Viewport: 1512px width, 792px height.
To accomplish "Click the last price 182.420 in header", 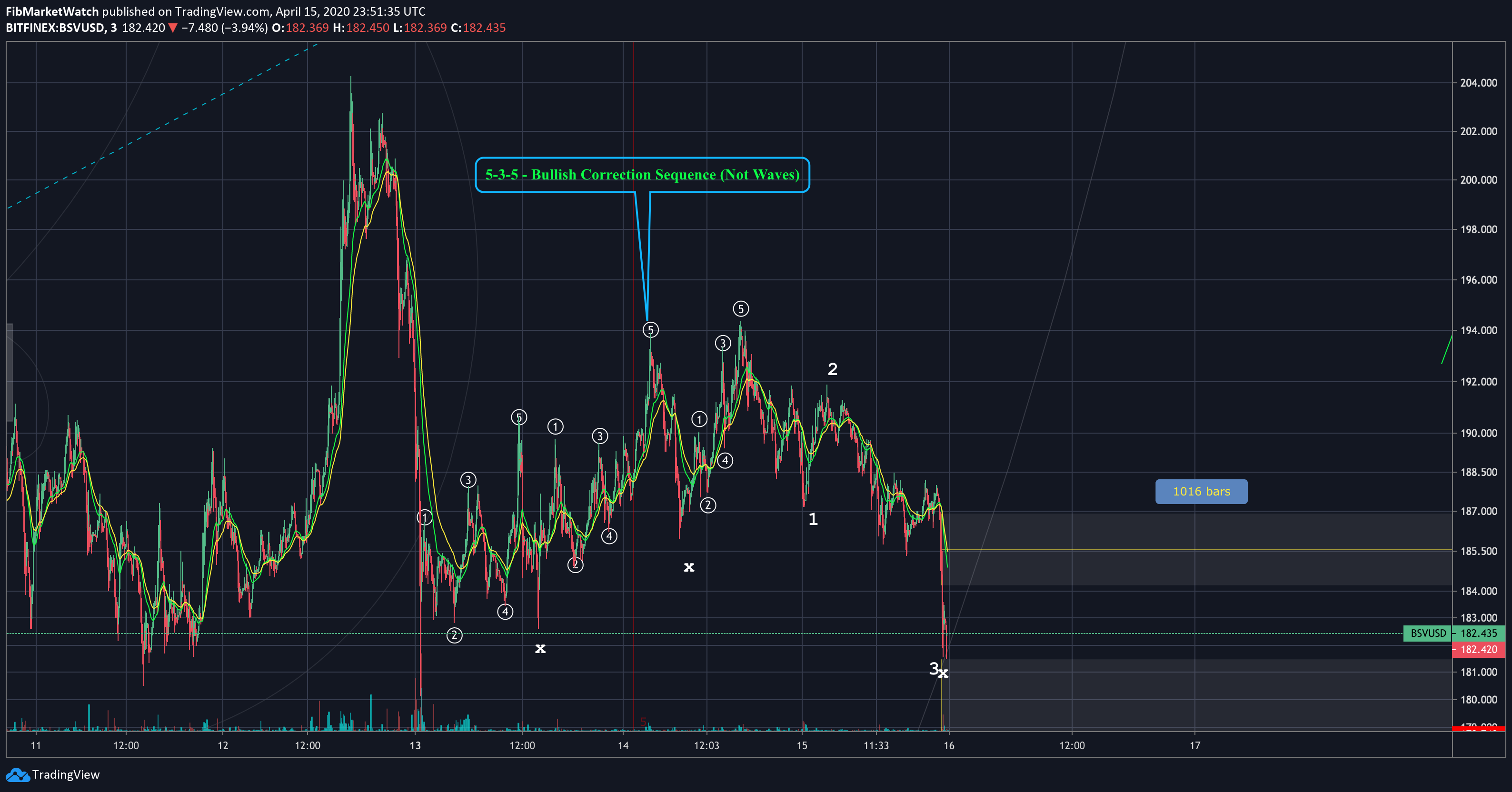I will [x=143, y=28].
